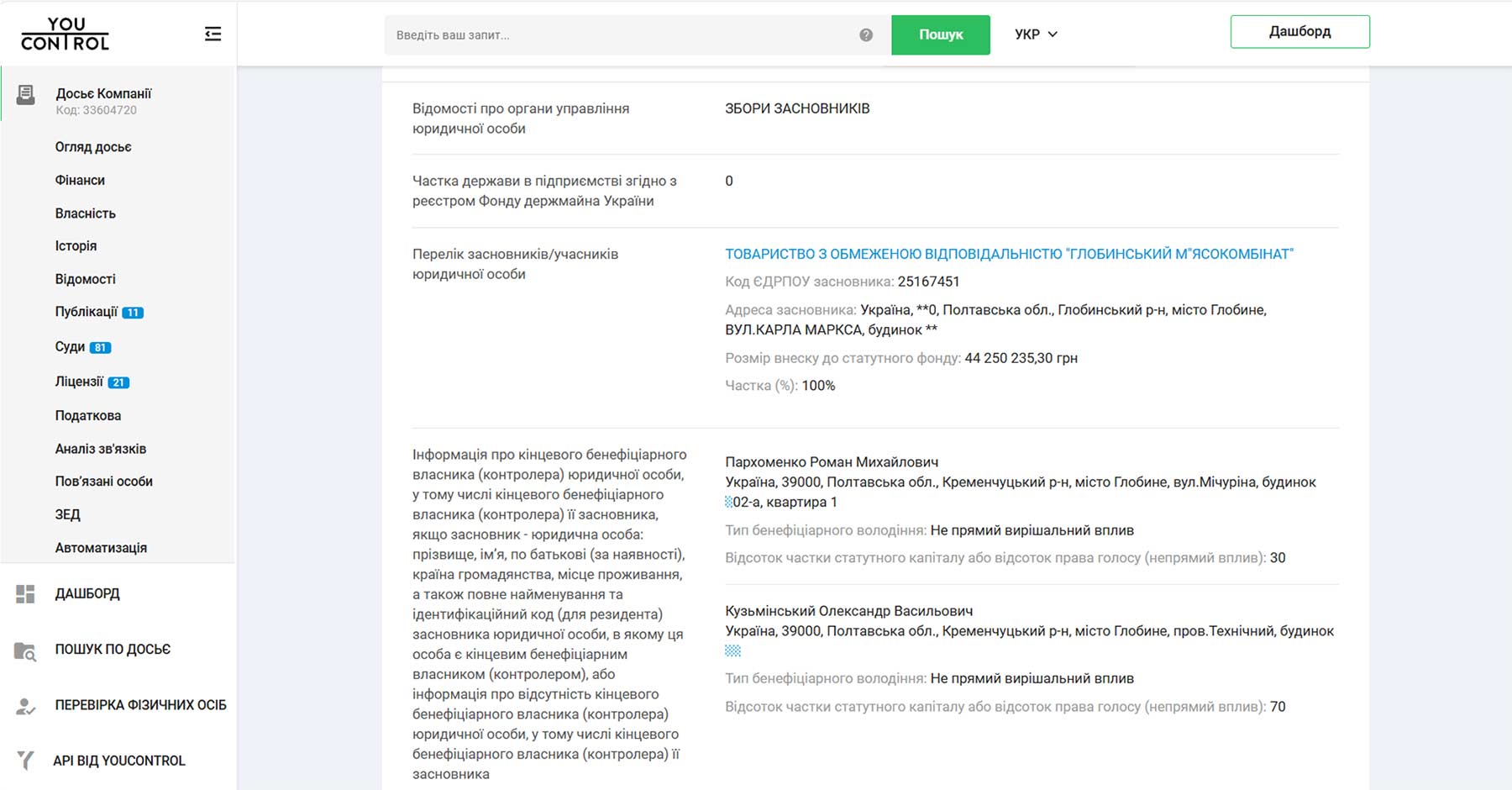
Task: Open Аналіз зв'язків in sidebar
Action: 101,449
